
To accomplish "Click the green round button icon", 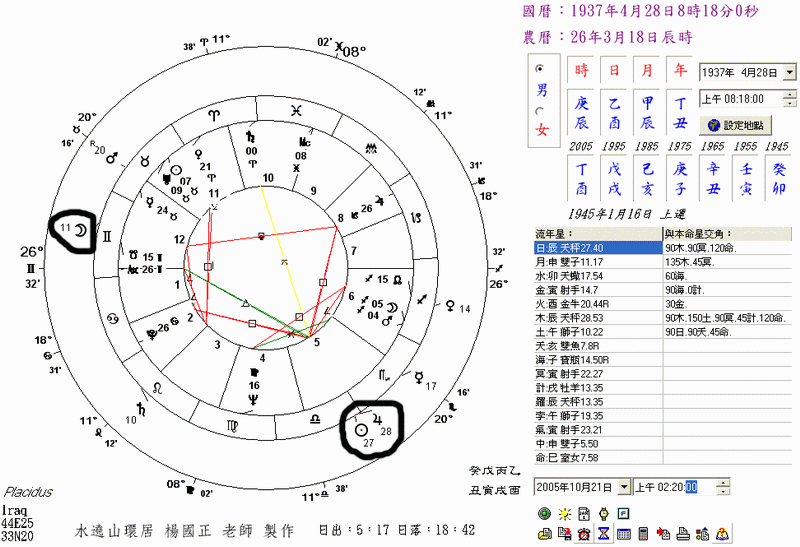I will click(x=545, y=513).
